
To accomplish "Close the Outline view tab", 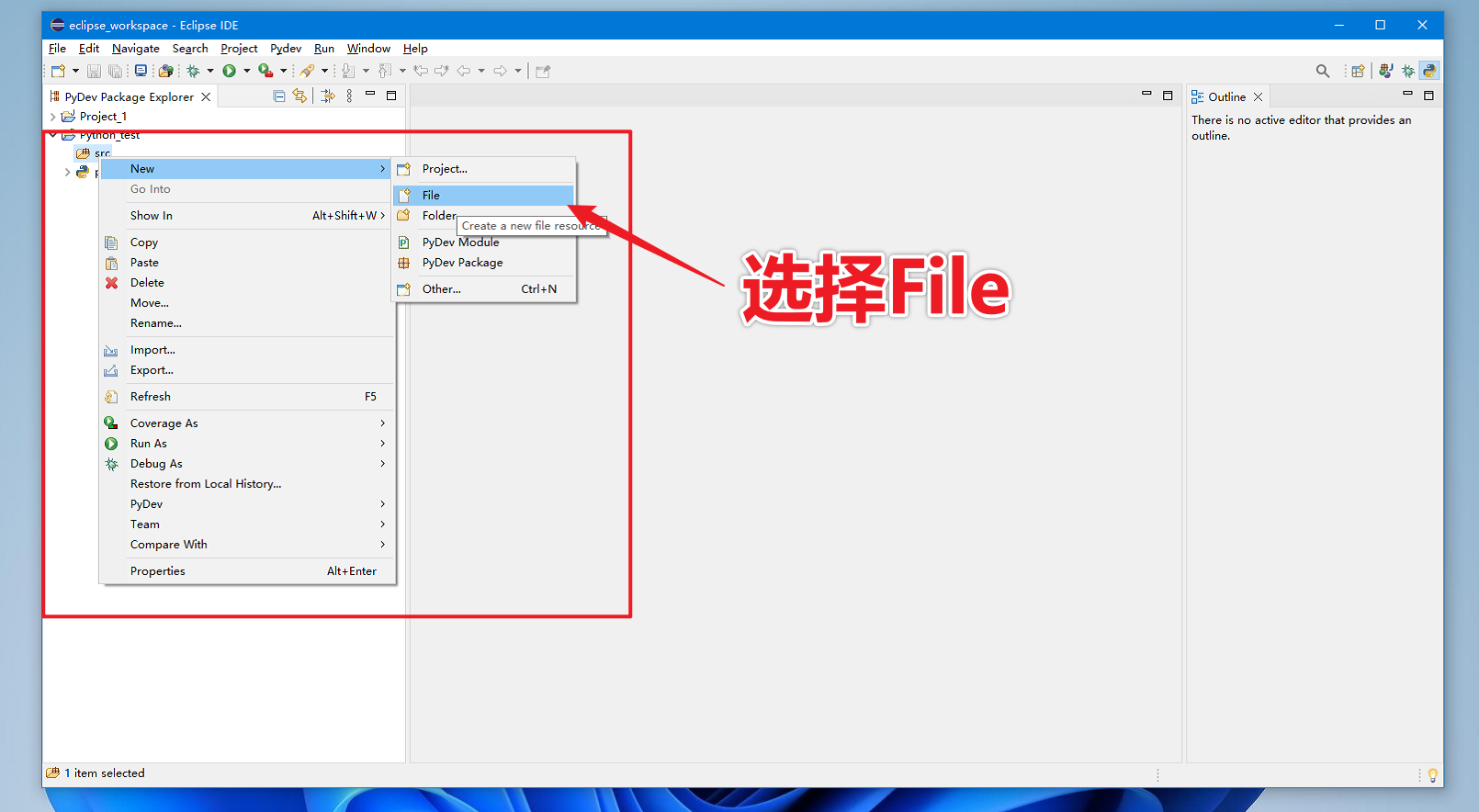I will click(1259, 96).
